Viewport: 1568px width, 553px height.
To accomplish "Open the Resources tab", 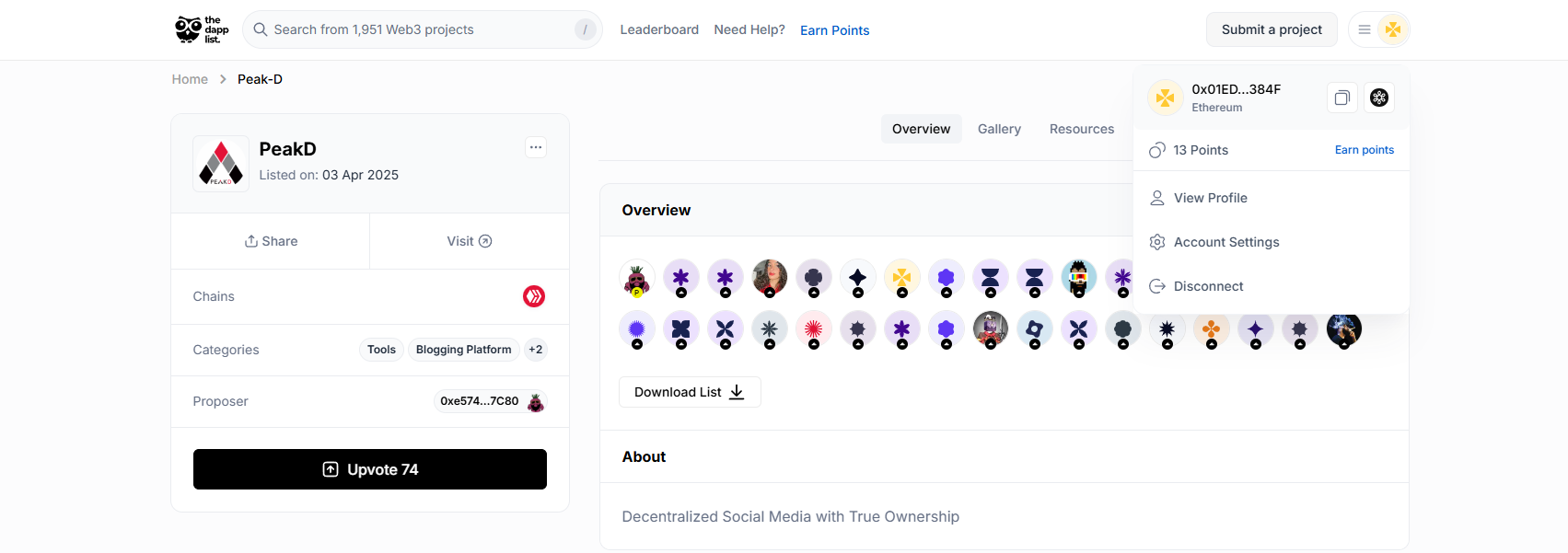I will point(1082,129).
